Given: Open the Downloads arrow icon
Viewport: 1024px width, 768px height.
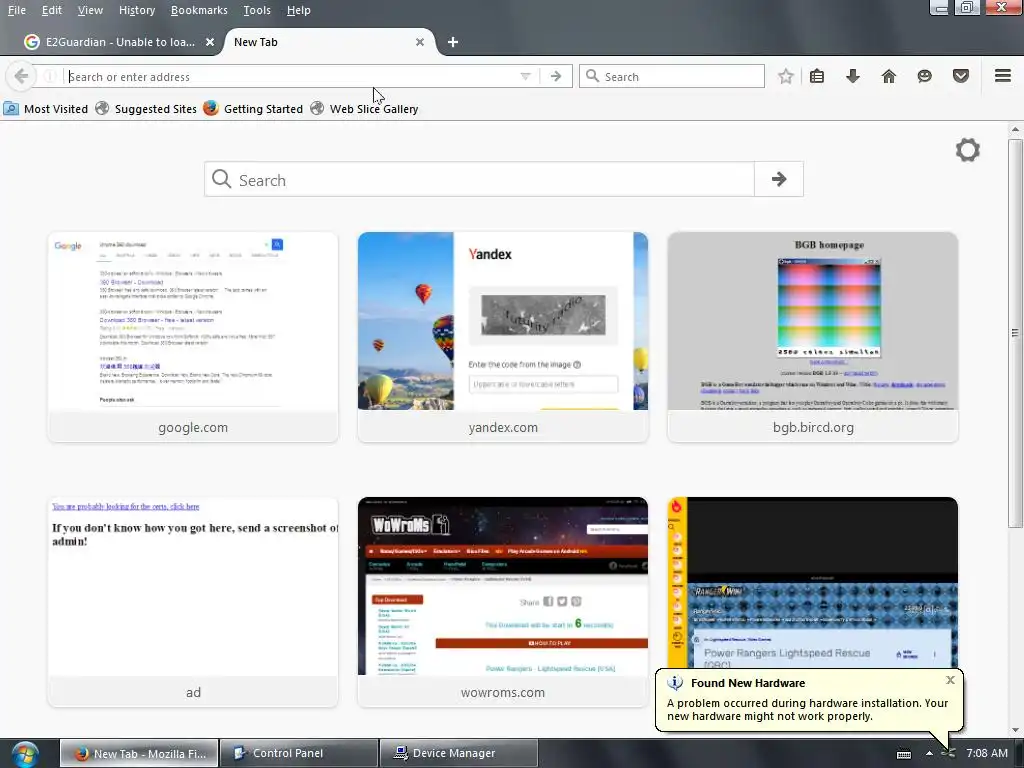Looking at the screenshot, I should coord(853,76).
